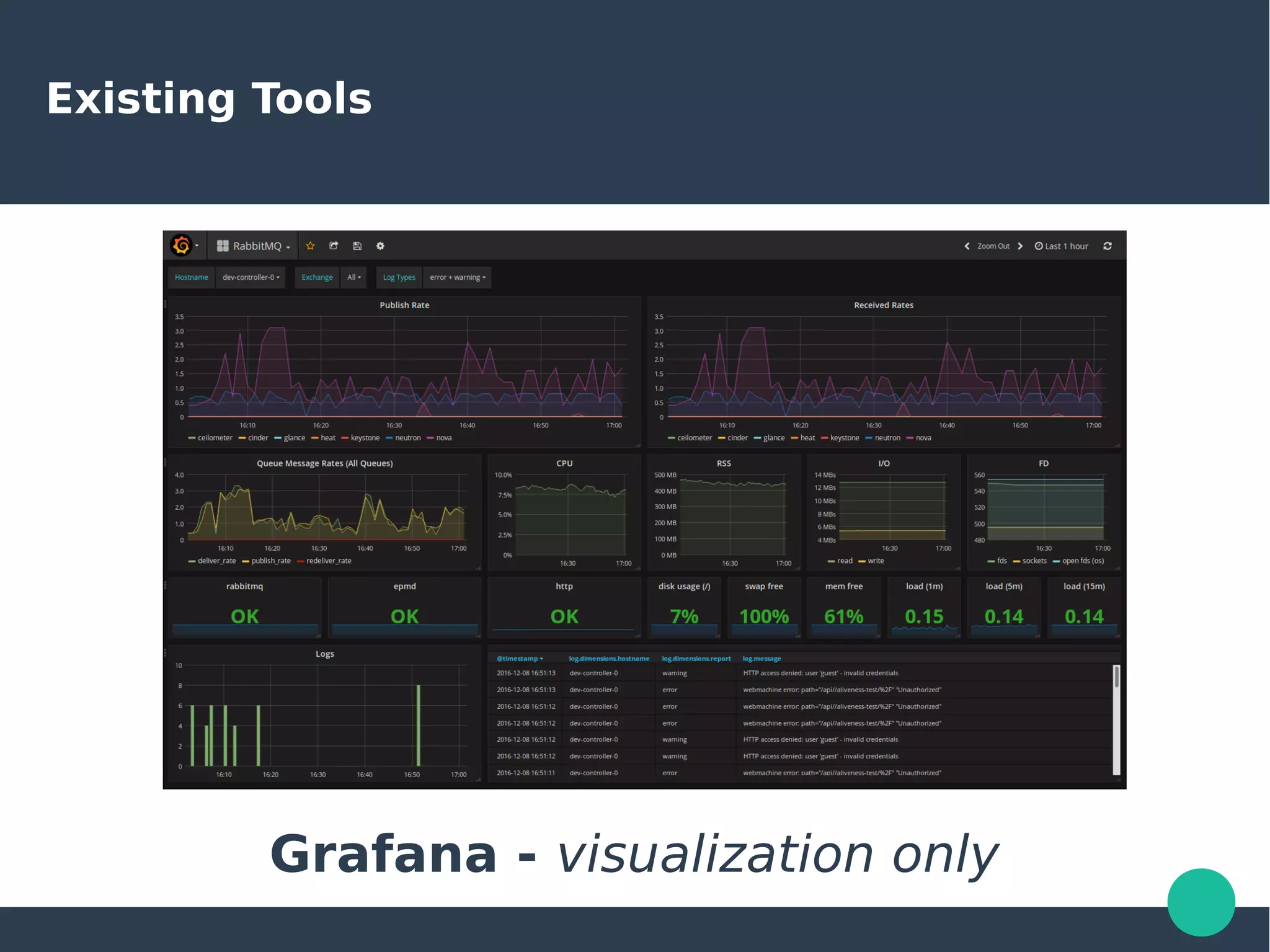
Task: Select the 16:51:11 error log row
Action: click(x=800, y=773)
